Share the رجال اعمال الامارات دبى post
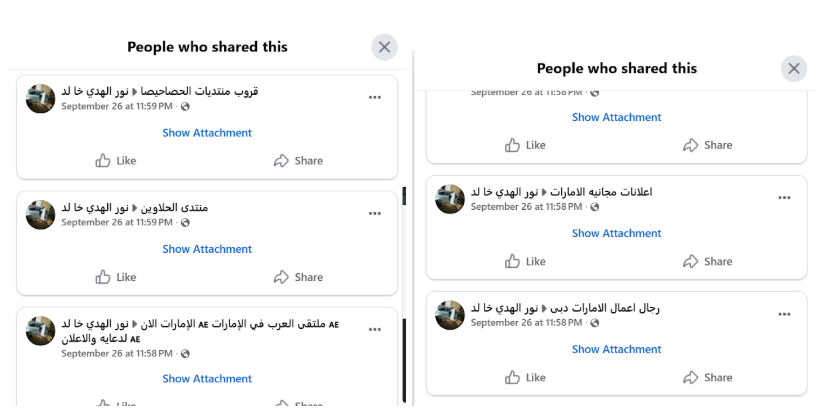Viewport: 818px width, 408px height. [707, 377]
